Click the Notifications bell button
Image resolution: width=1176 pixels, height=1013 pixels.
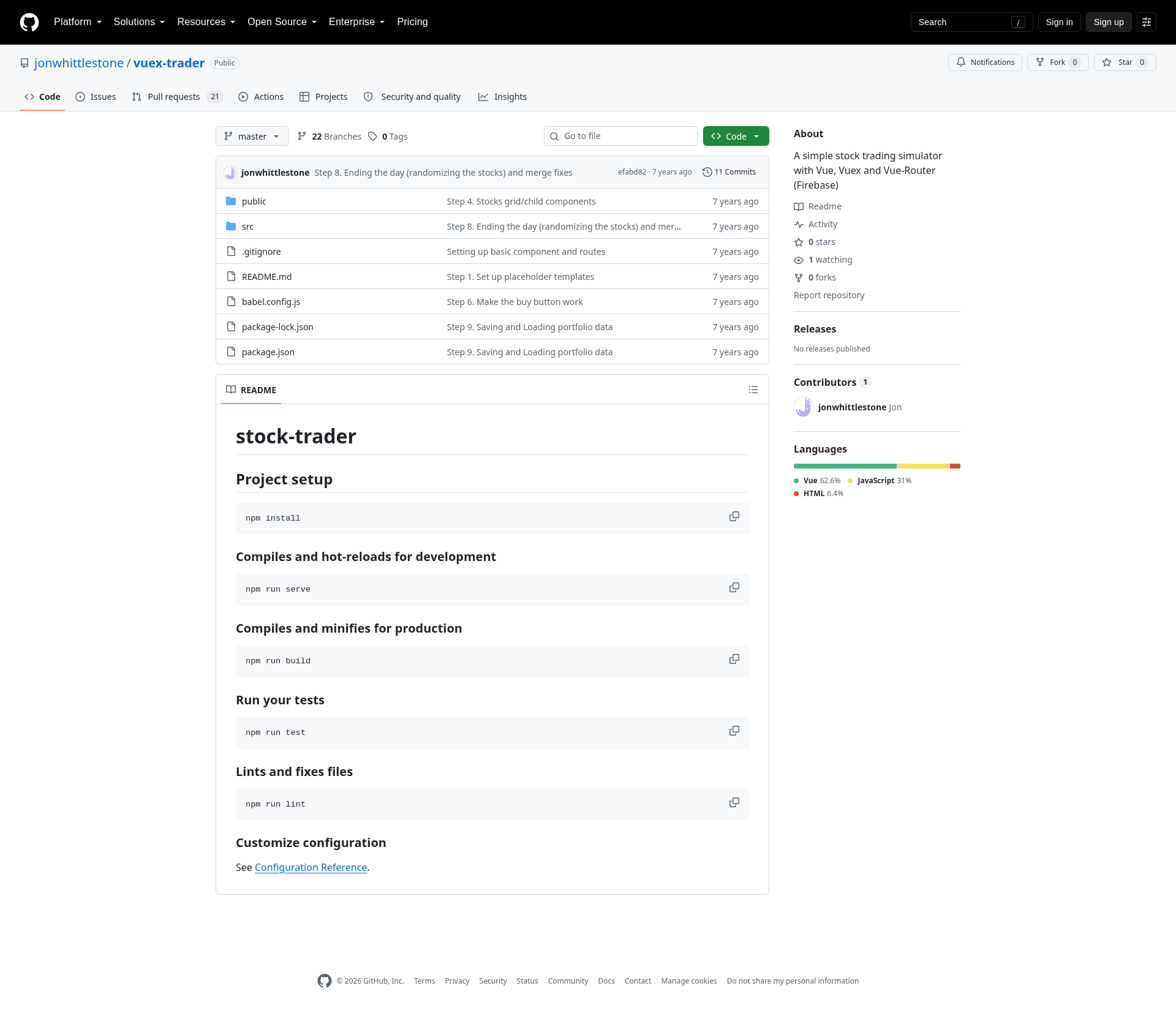(985, 62)
